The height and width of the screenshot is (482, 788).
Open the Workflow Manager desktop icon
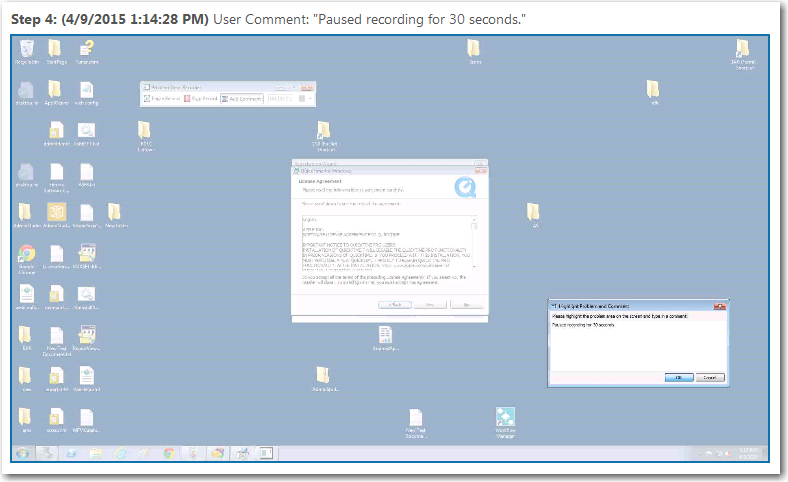[505, 419]
